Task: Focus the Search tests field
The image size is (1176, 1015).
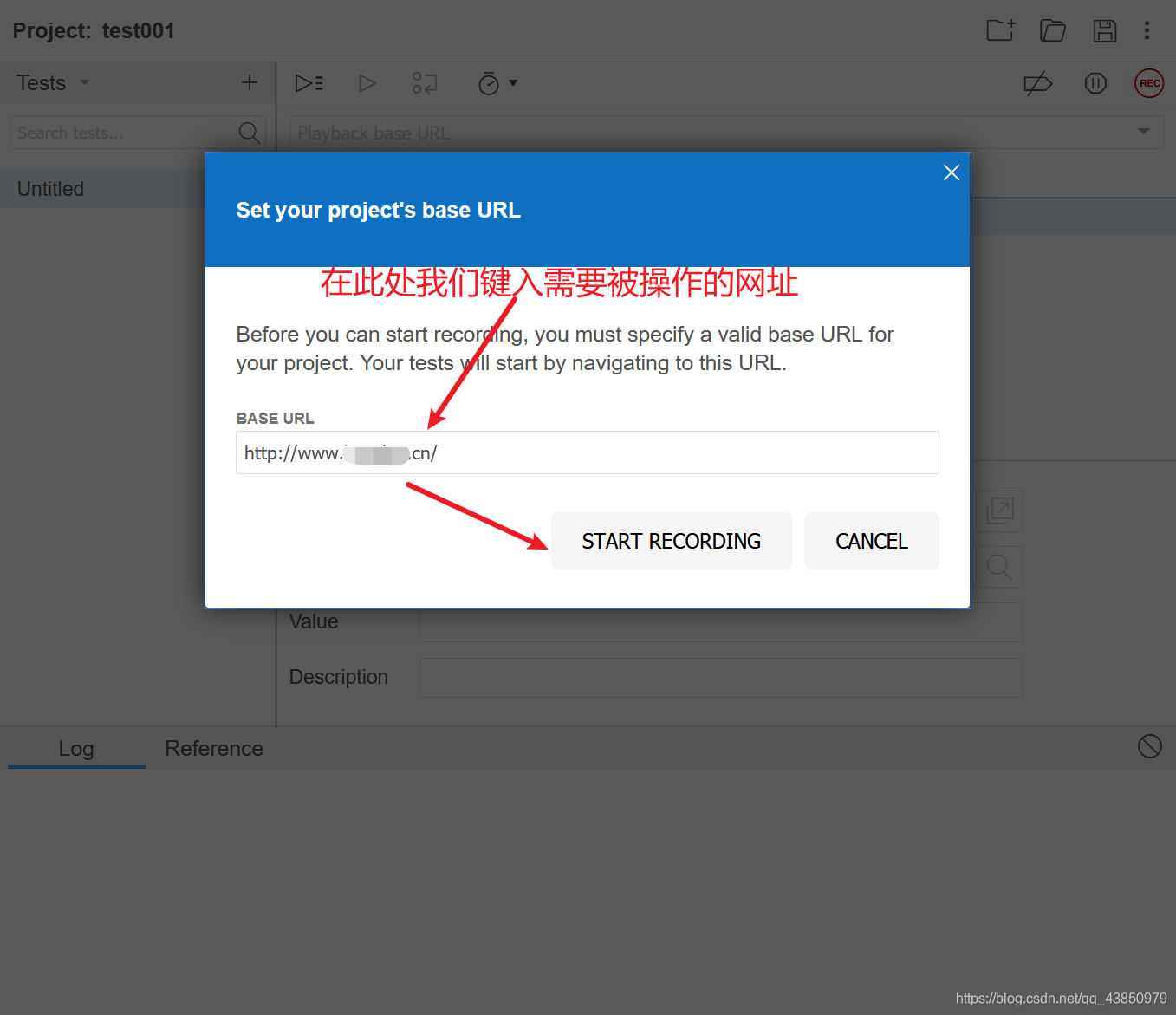Action: (137, 133)
